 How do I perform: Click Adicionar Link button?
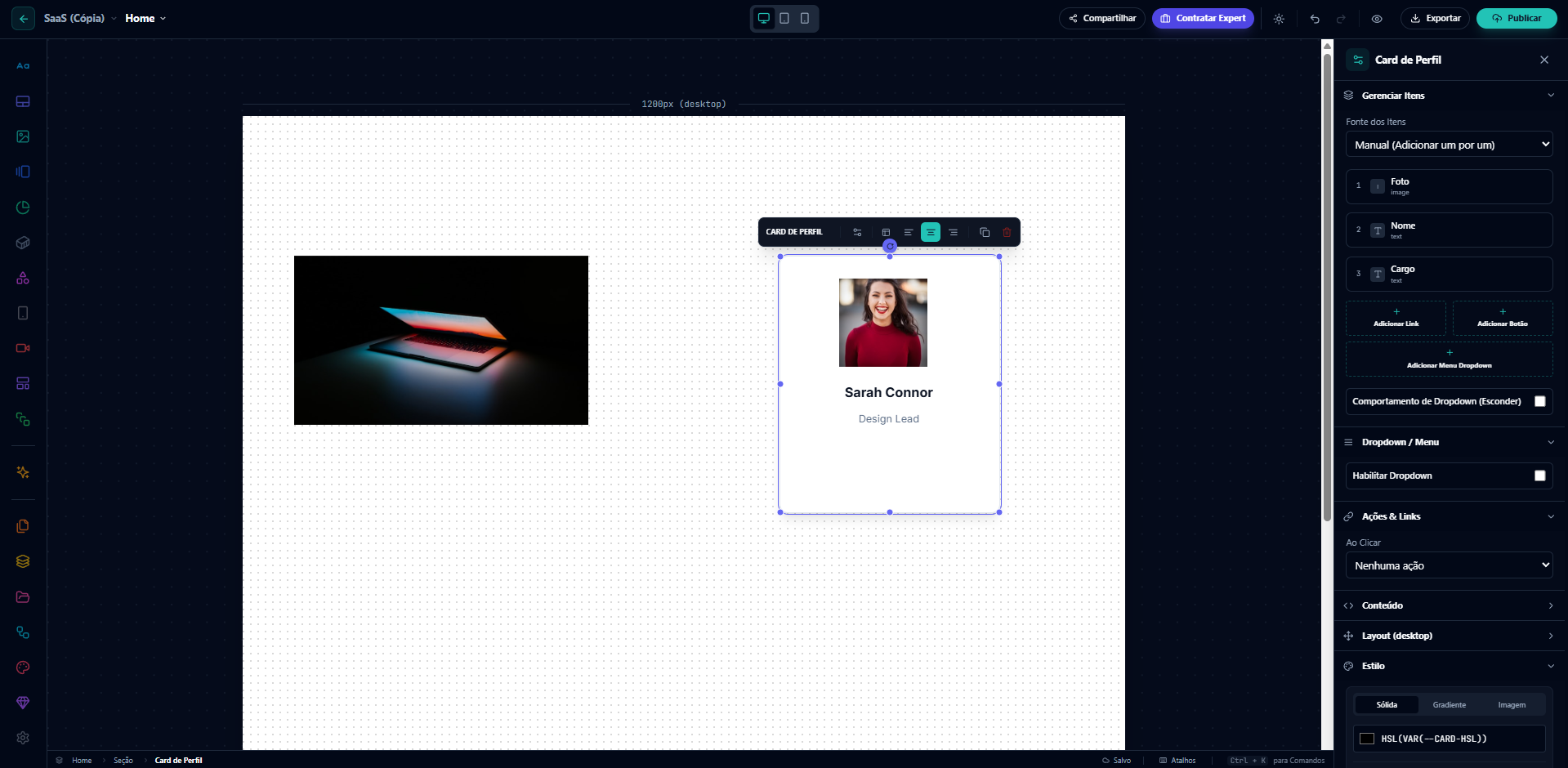tap(1396, 318)
